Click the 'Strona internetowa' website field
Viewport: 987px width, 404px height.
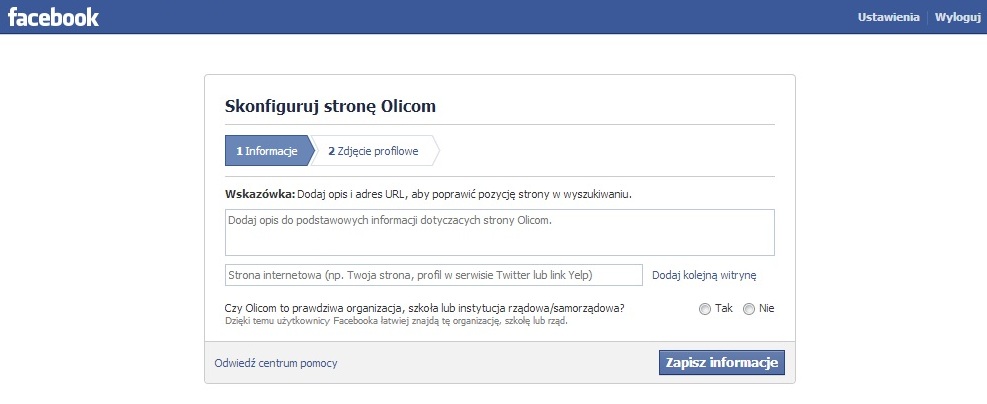(433, 275)
